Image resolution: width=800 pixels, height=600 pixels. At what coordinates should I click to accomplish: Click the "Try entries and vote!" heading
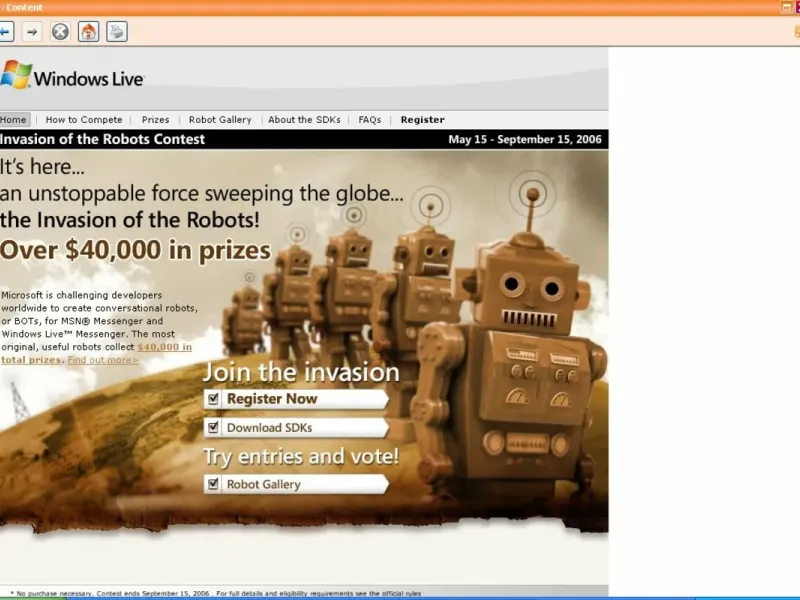coord(301,456)
